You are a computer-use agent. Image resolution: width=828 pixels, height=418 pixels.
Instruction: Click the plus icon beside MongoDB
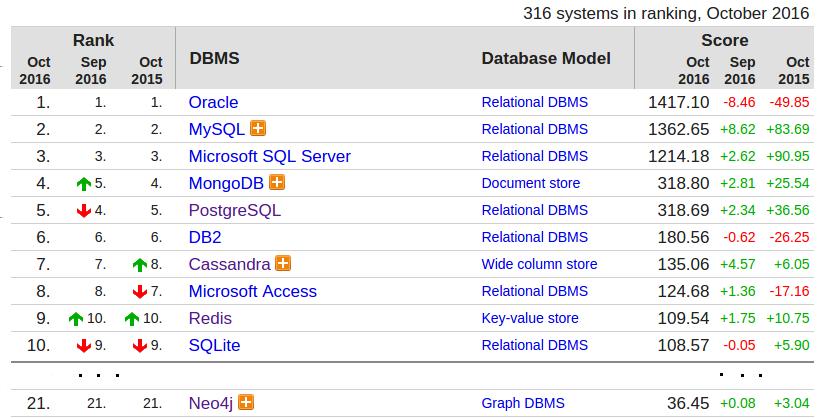tap(277, 182)
